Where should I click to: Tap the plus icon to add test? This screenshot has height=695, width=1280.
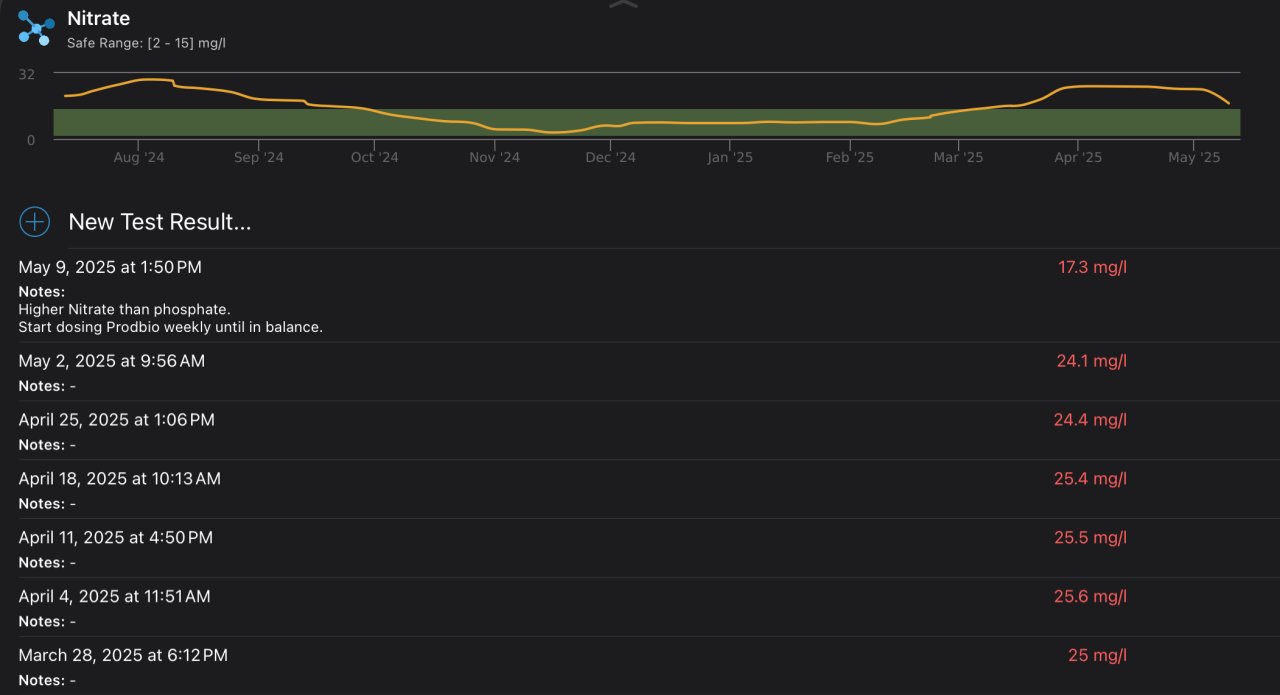pyautogui.click(x=35, y=222)
